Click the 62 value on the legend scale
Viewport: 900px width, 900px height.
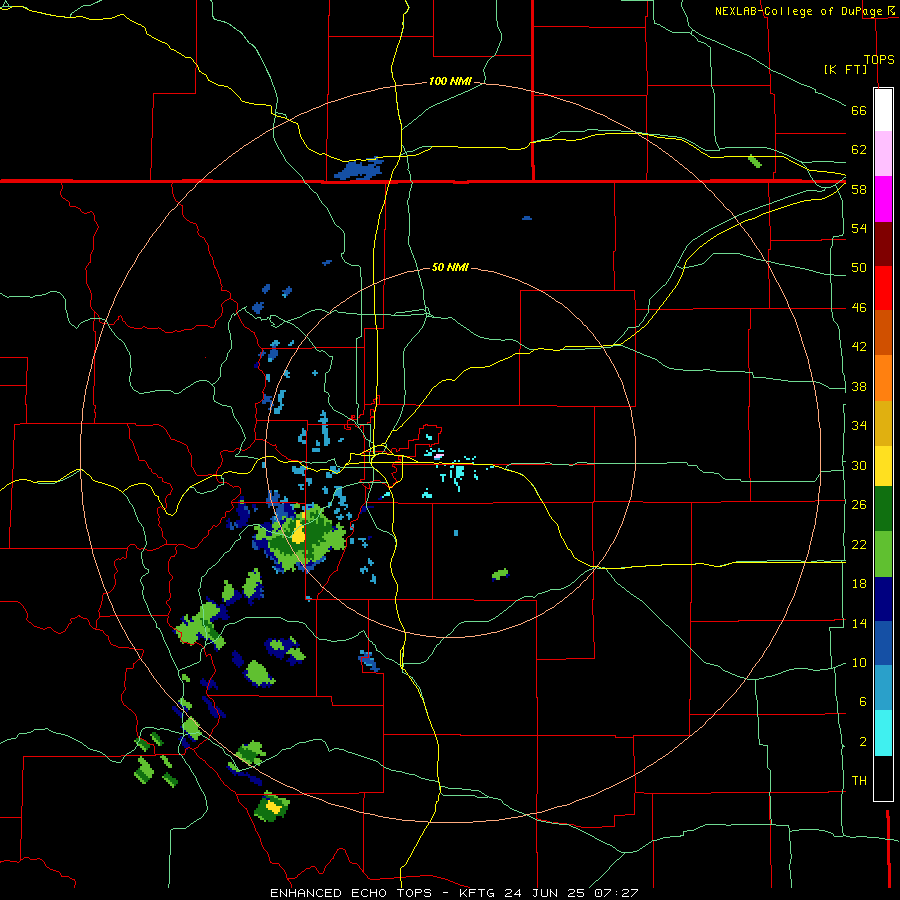(859, 150)
